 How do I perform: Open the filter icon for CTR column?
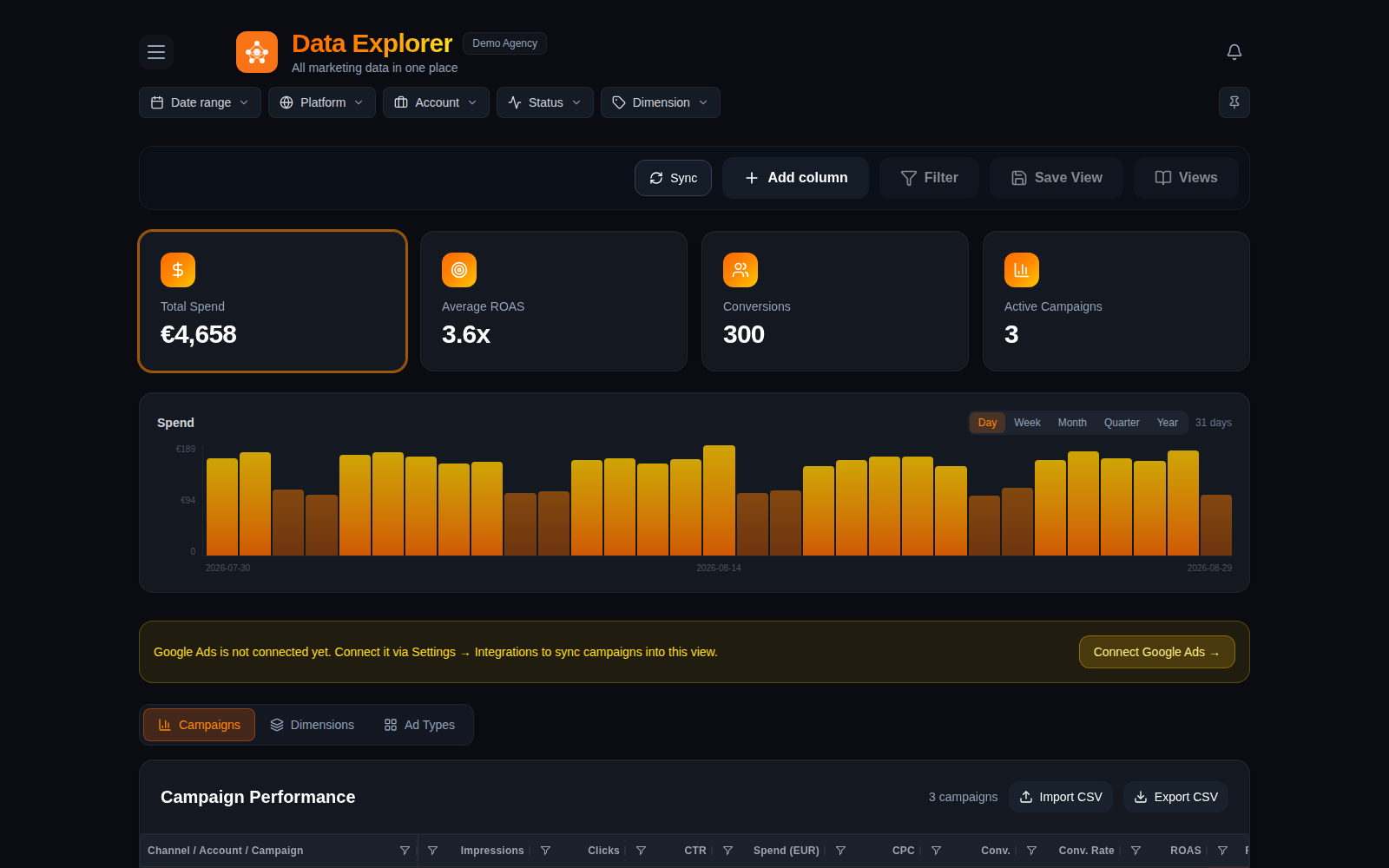coord(727,851)
